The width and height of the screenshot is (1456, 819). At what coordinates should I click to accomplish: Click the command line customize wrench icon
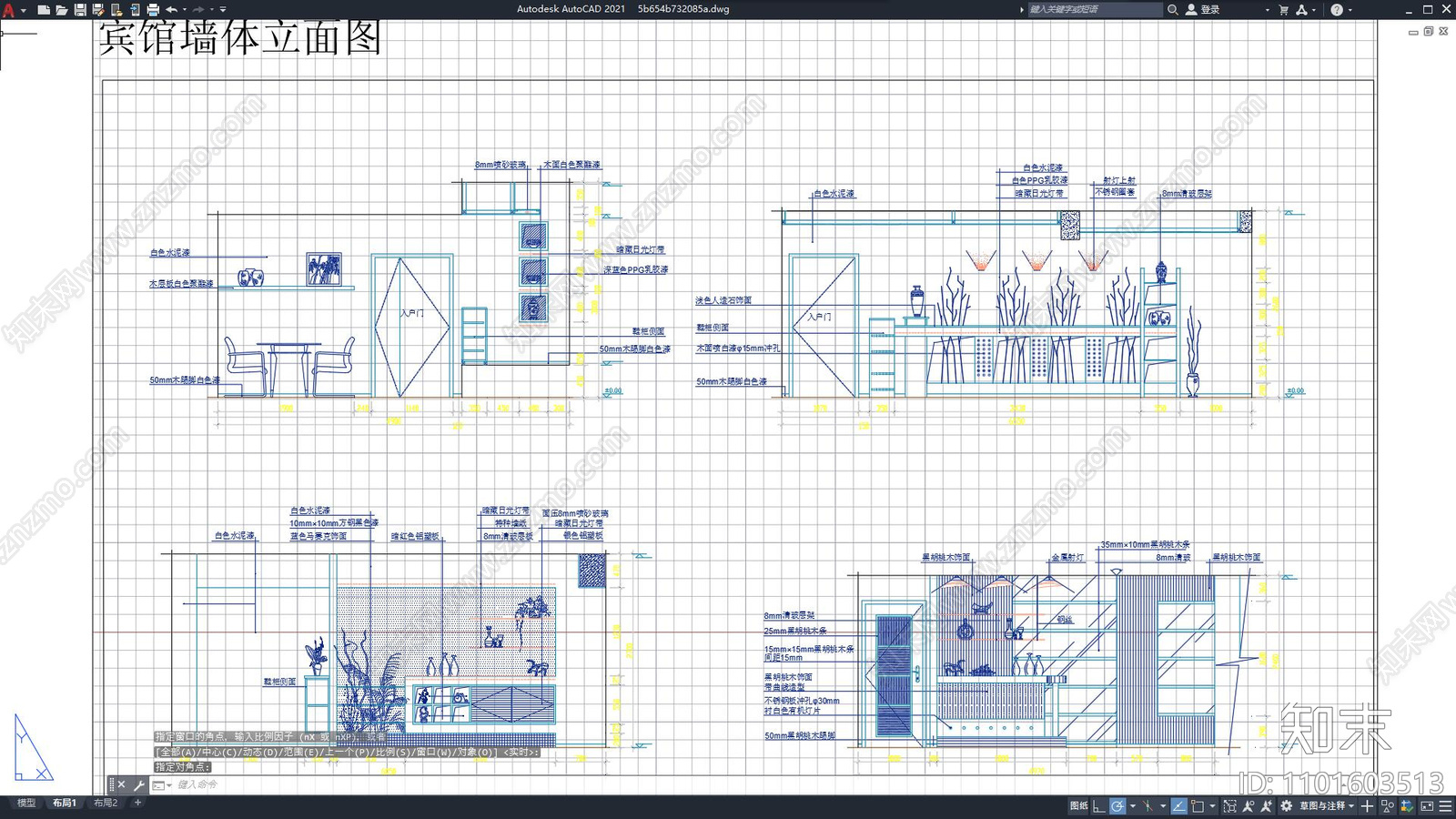tap(139, 784)
